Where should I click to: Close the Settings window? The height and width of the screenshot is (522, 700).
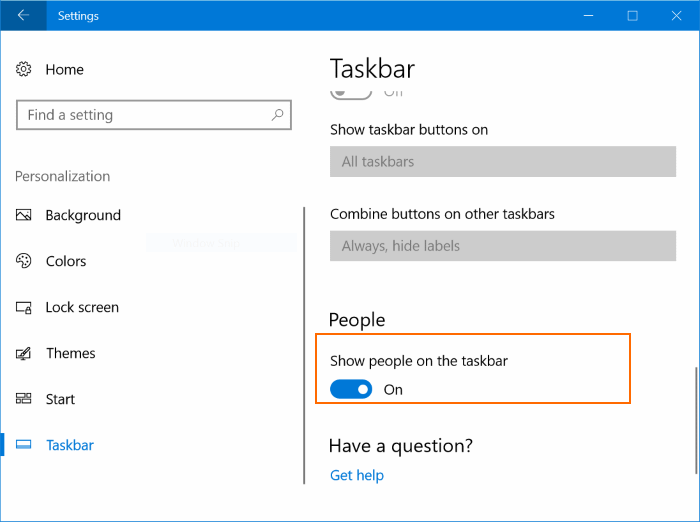[x=676, y=16]
